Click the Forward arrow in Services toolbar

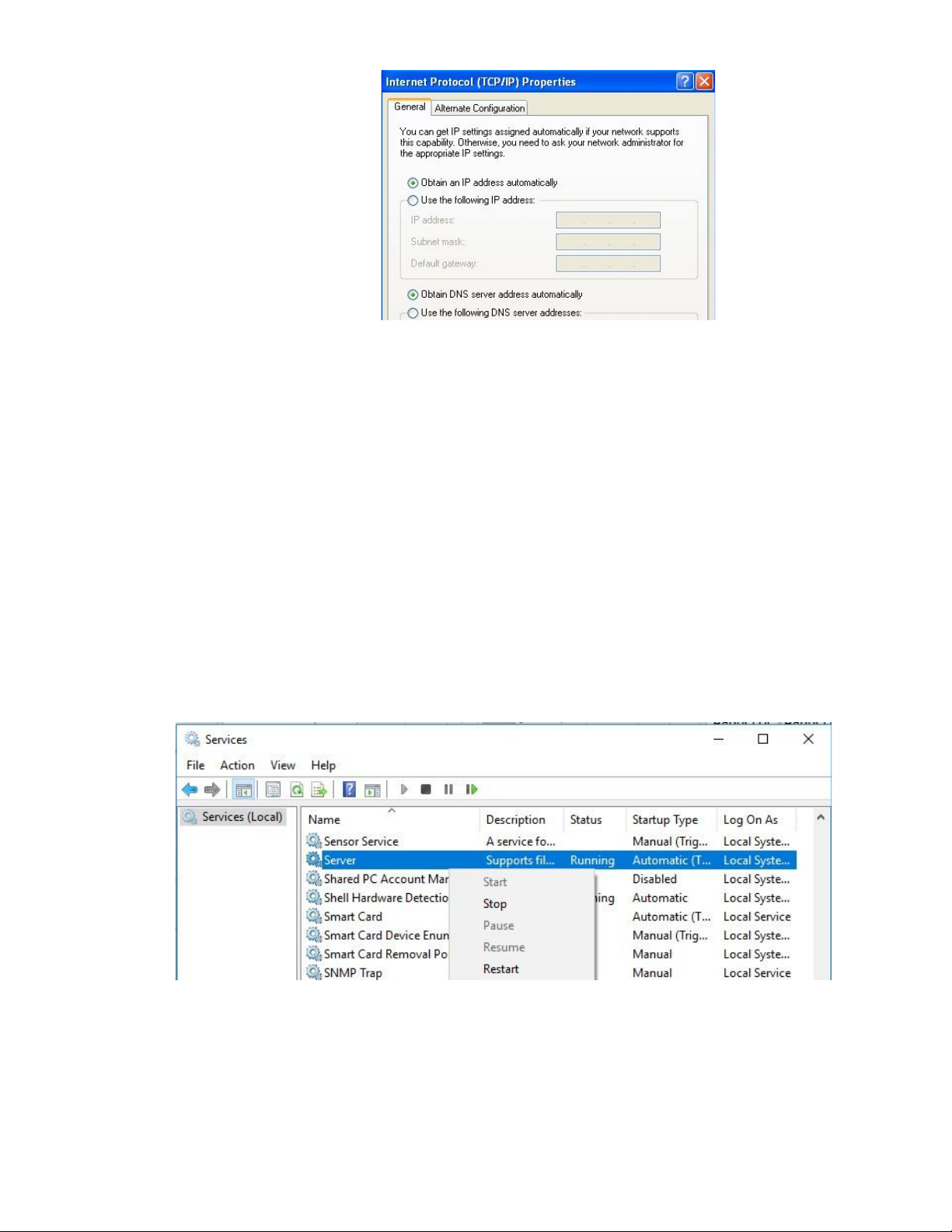pos(212,790)
